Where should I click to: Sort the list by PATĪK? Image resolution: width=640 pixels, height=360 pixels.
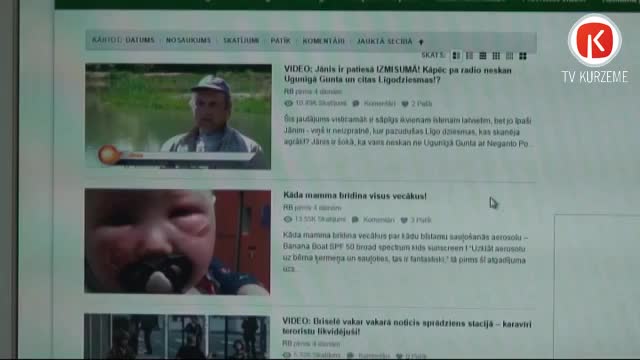pyautogui.click(x=280, y=41)
